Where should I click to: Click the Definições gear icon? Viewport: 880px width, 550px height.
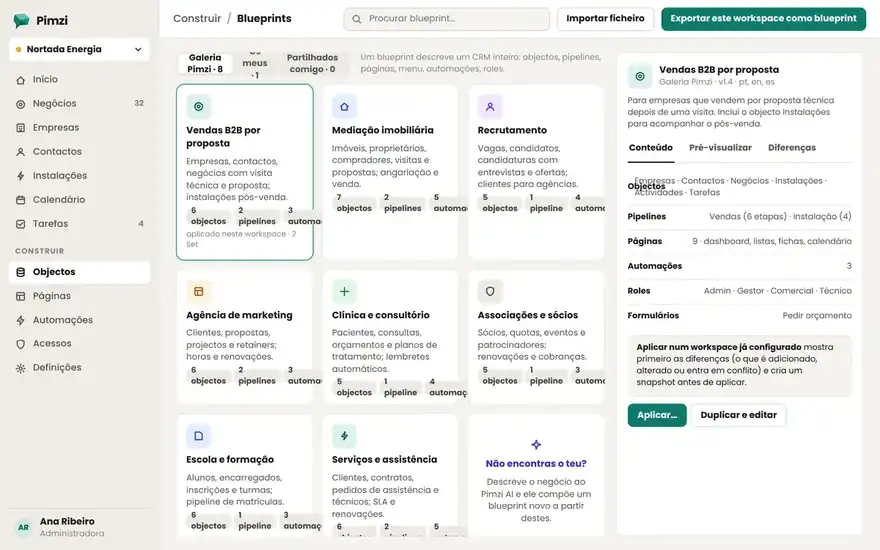(21, 368)
